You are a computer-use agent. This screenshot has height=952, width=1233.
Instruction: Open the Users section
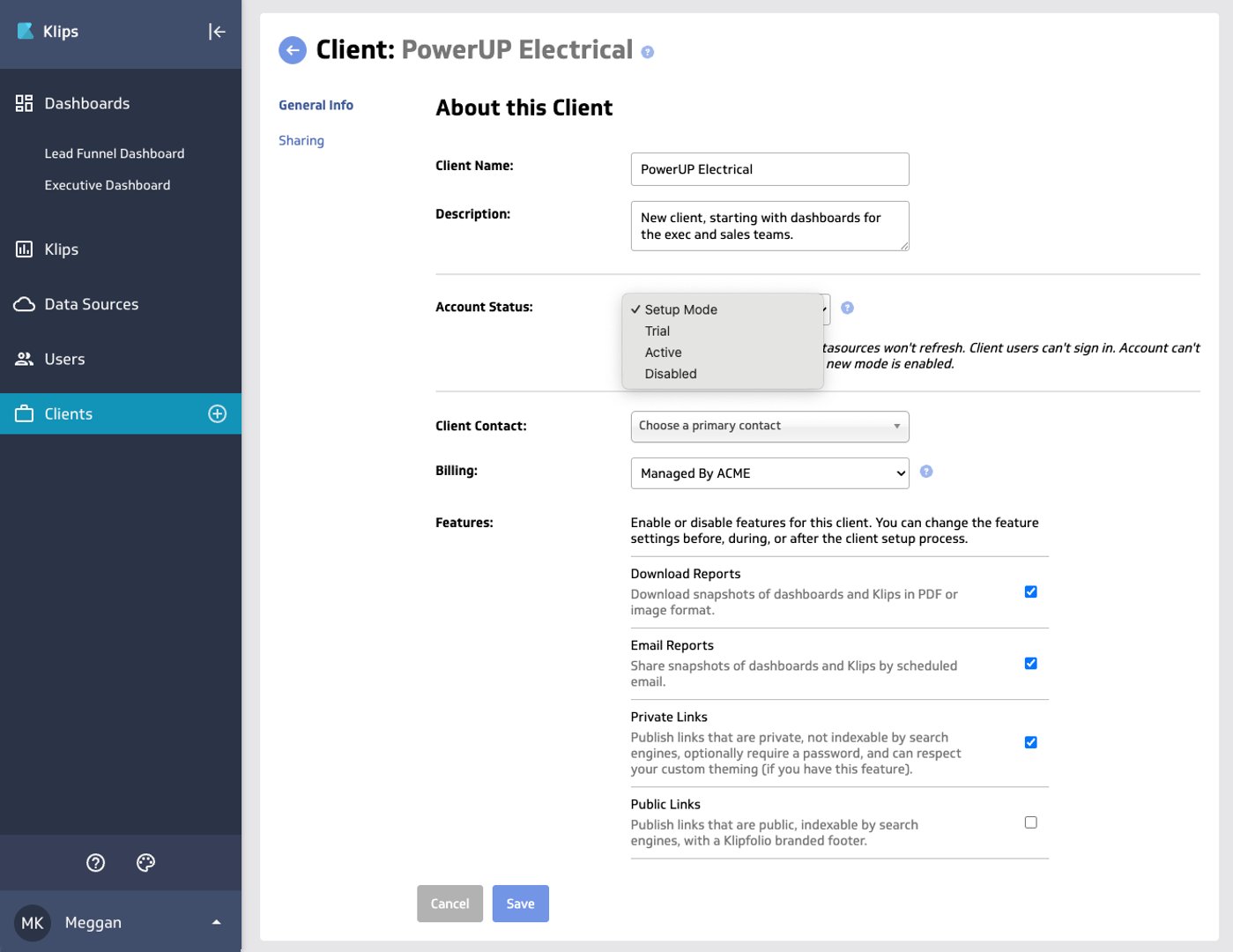(63, 359)
